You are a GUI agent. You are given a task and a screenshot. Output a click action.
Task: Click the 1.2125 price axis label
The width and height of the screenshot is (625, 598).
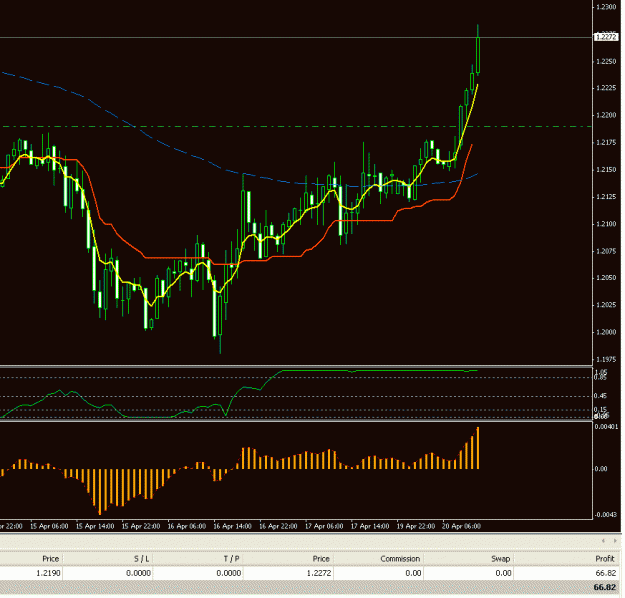tap(606, 197)
